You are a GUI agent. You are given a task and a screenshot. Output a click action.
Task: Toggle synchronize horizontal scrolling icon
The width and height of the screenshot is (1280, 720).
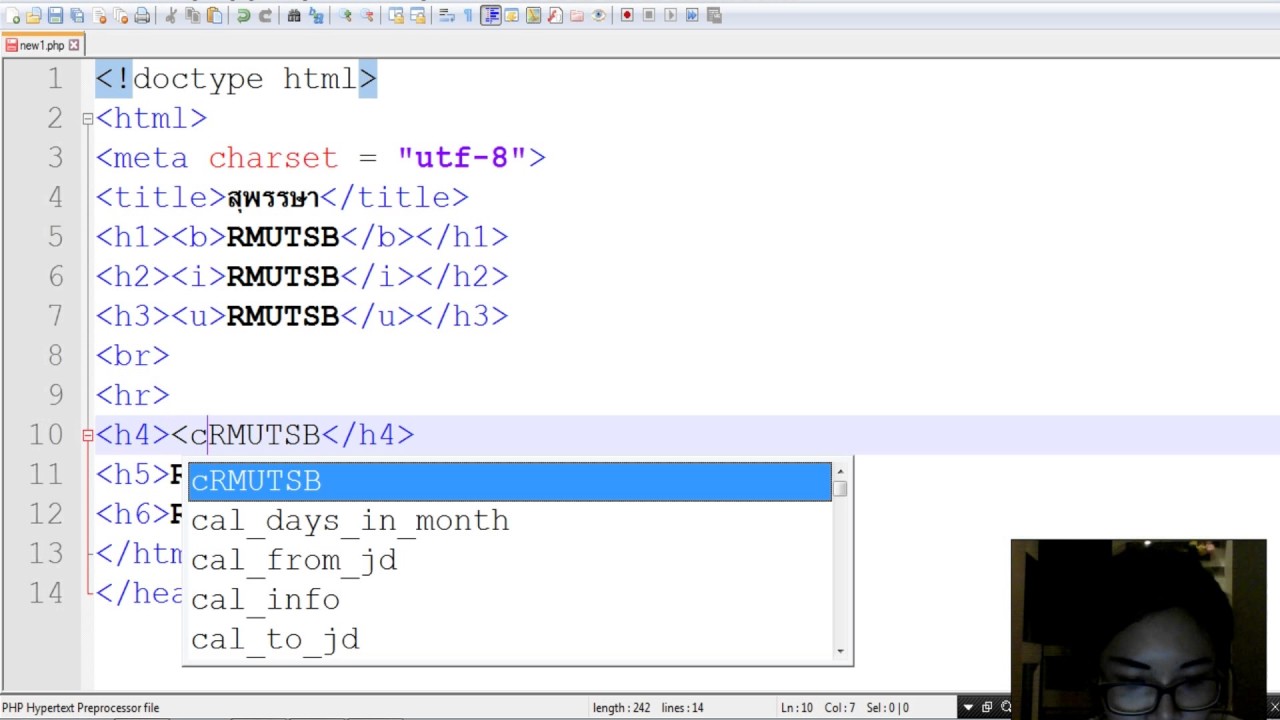[x=418, y=15]
